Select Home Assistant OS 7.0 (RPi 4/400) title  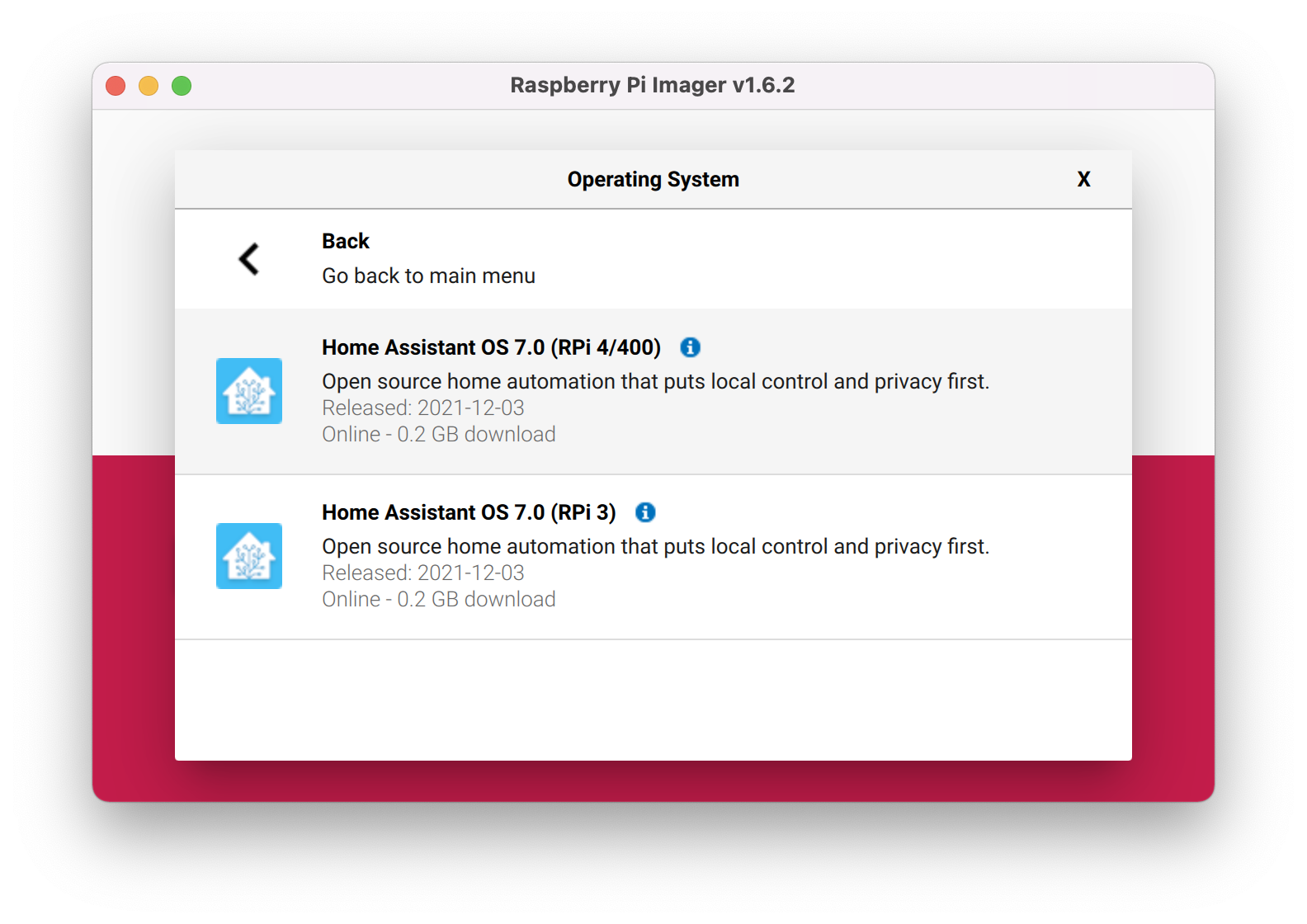(x=491, y=347)
